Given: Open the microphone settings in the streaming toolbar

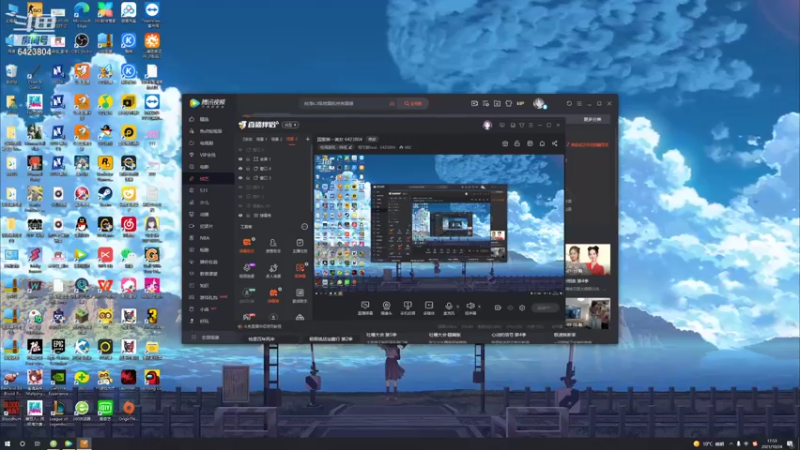Looking at the screenshot, I should pos(448,307).
